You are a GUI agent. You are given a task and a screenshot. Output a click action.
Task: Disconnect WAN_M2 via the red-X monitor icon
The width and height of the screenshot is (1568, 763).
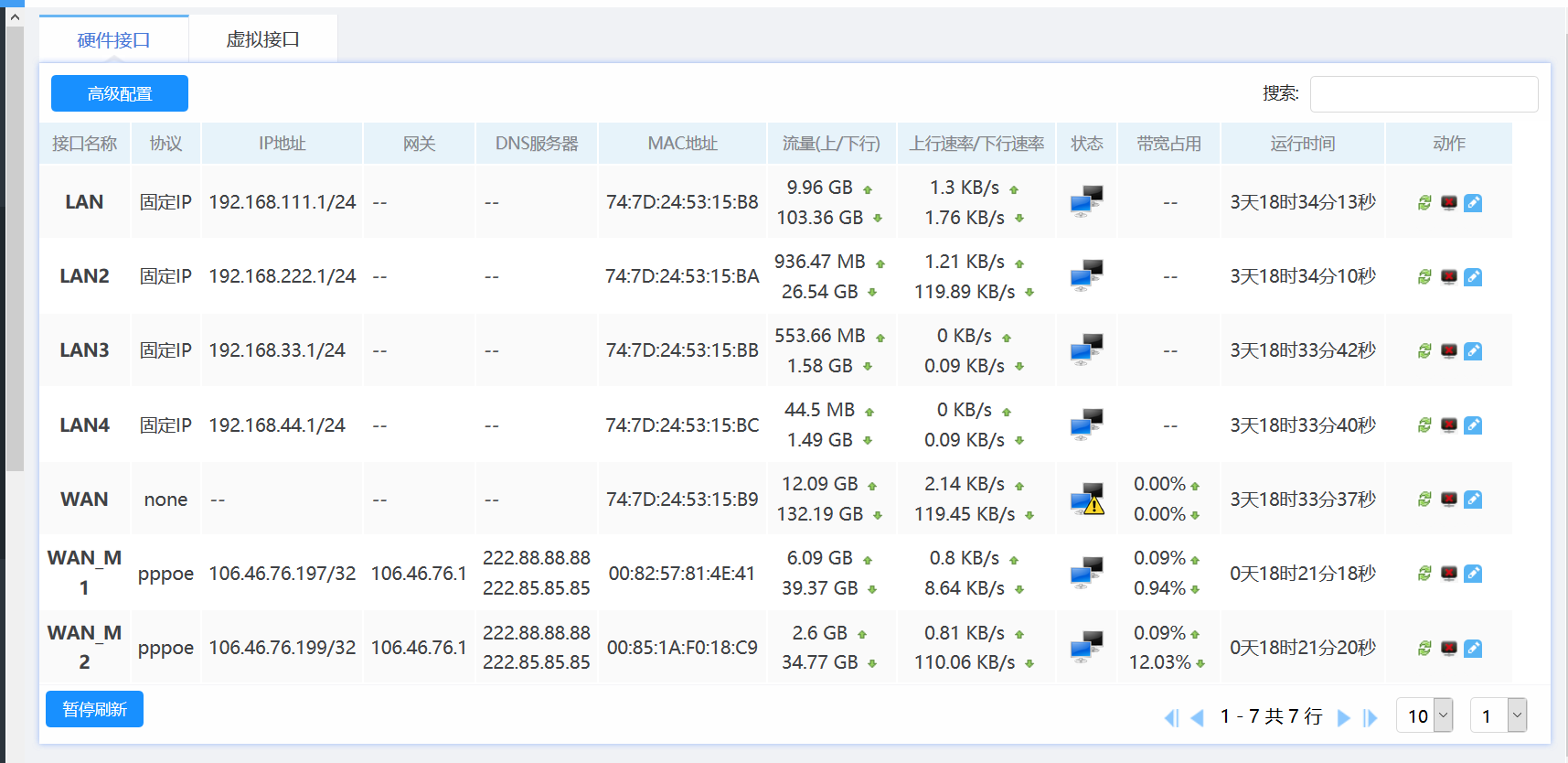click(x=1449, y=649)
